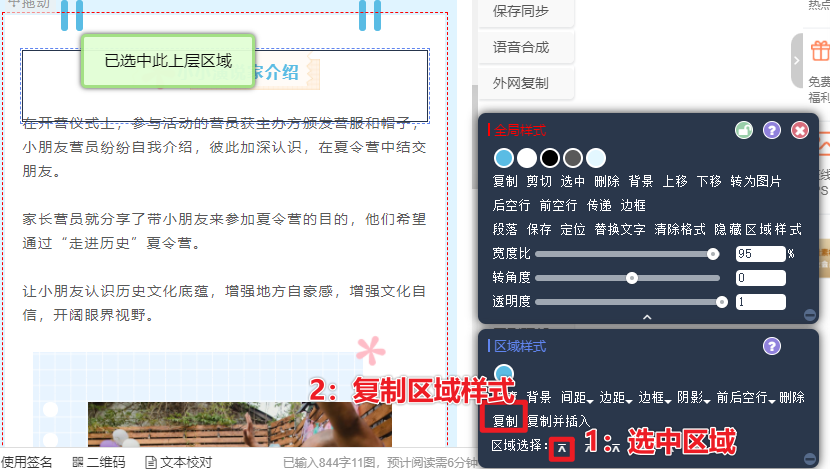Click the 清除格式 option
The height and width of the screenshot is (469, 830).
point(680,230)
